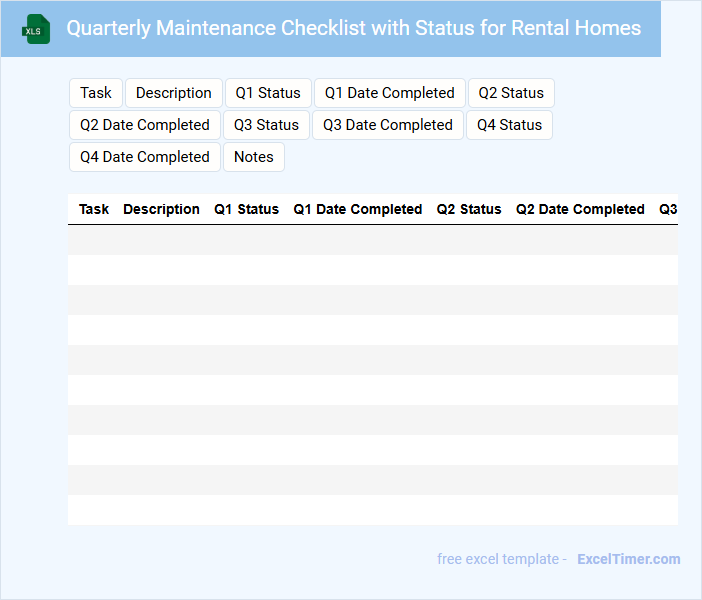Click the page title heading text
This screenshot has height=600, width=702.
(x=354, y=28)
